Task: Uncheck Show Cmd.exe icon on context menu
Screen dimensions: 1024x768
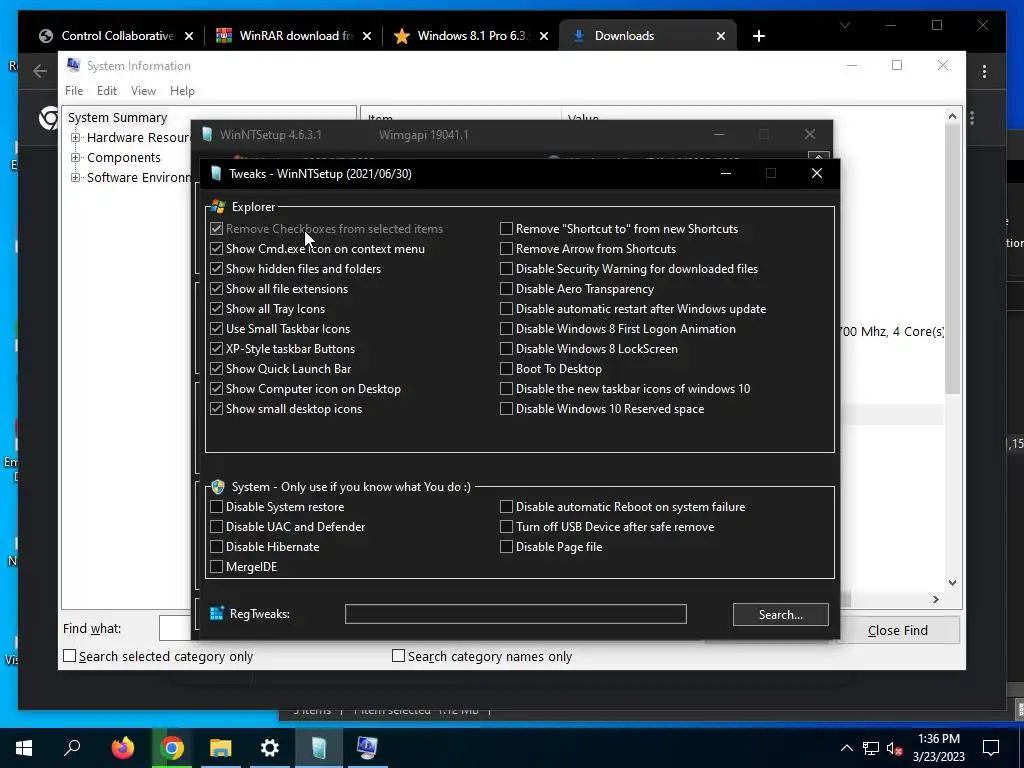Action: 216,249
